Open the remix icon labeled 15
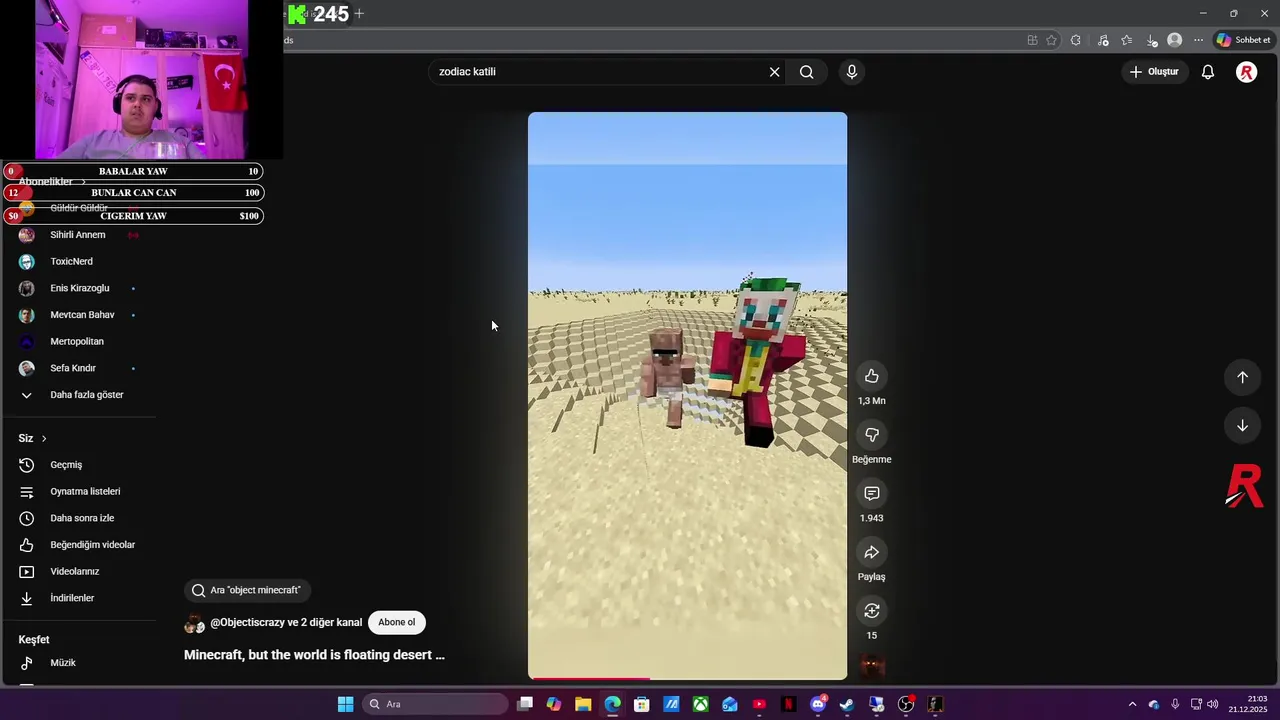 click(x=872, y=611)
